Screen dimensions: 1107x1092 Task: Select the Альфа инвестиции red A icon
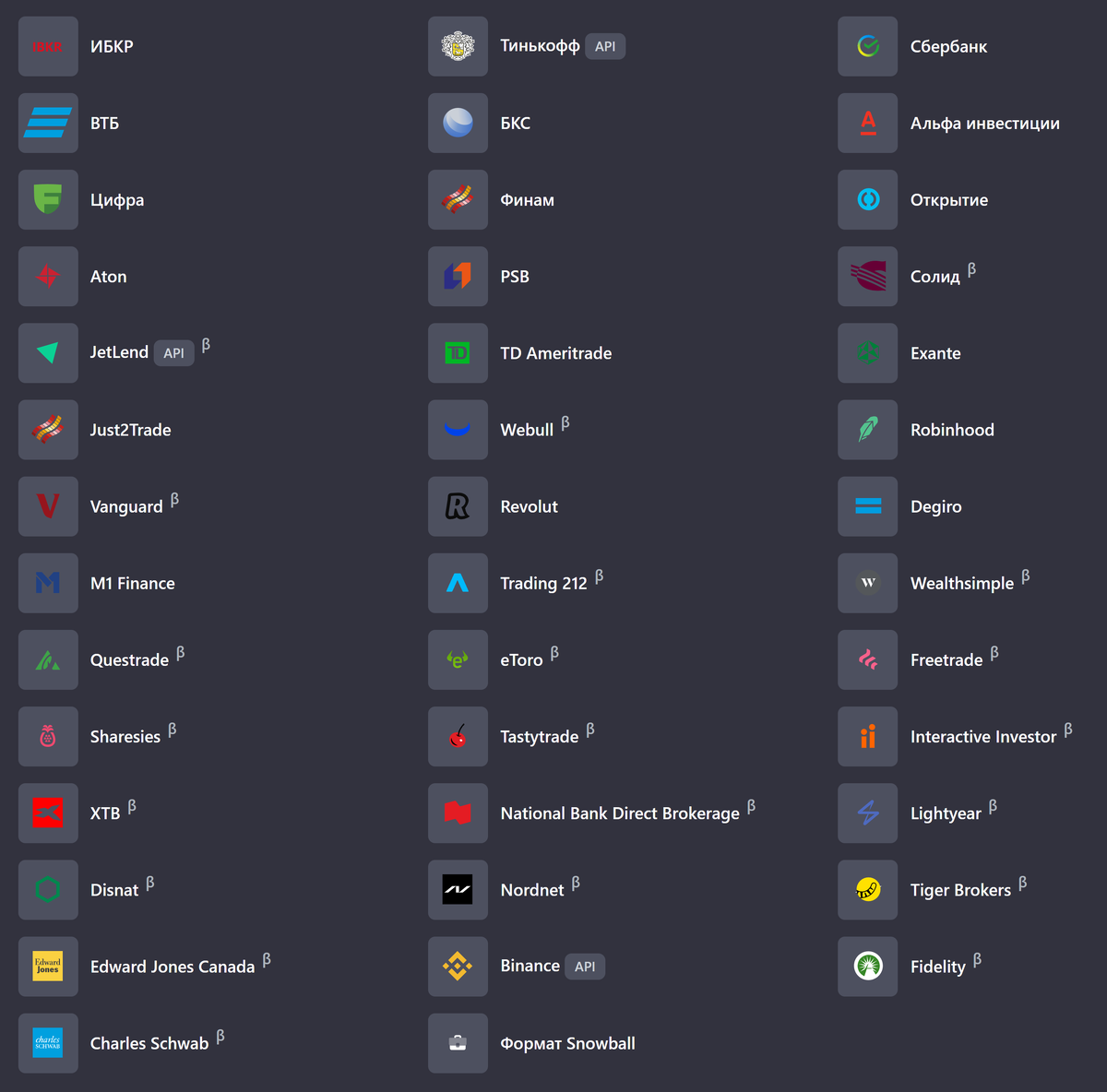tap(867, 123)
